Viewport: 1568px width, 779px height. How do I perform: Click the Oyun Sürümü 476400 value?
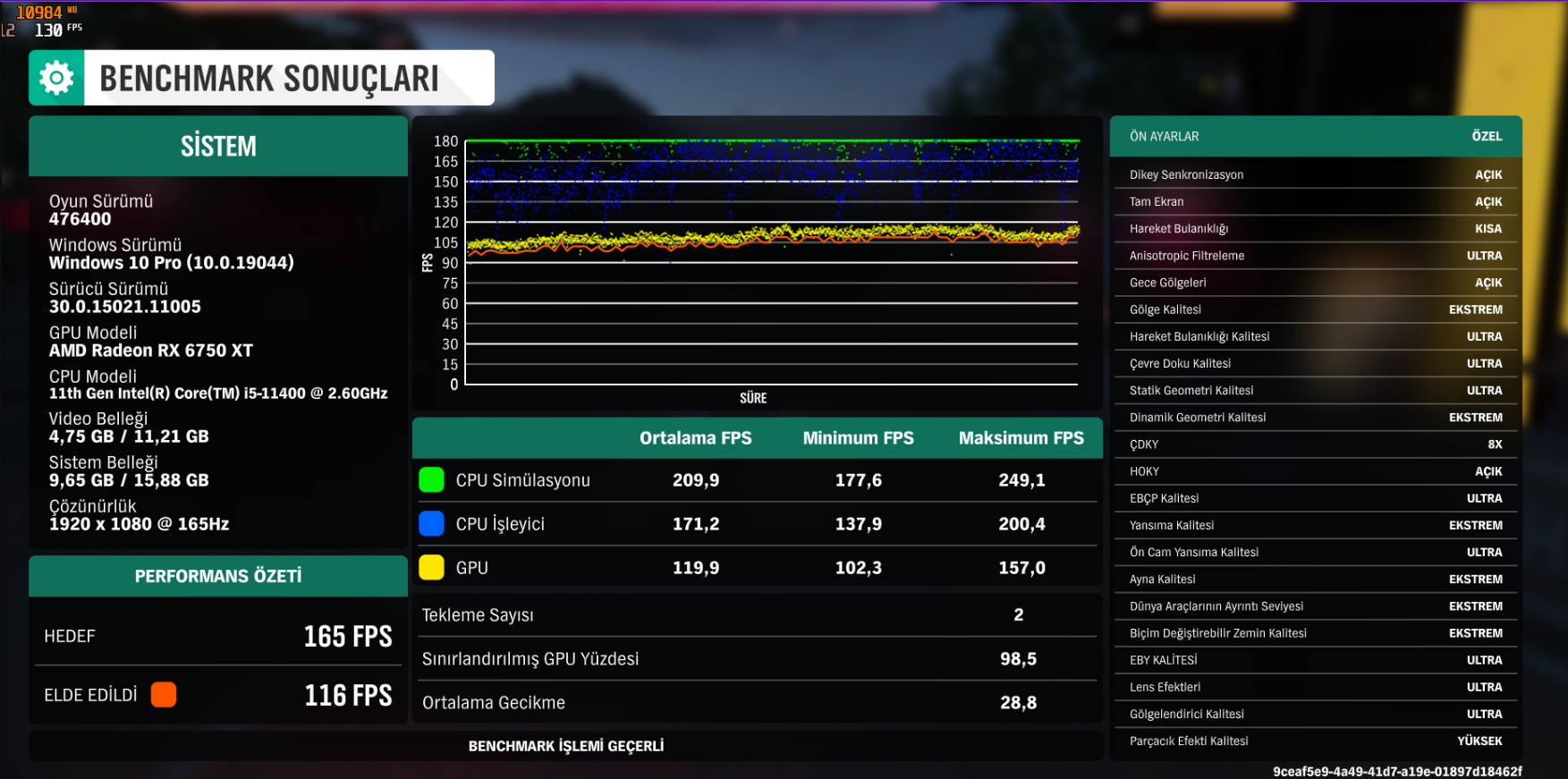(x=80, y=219)
